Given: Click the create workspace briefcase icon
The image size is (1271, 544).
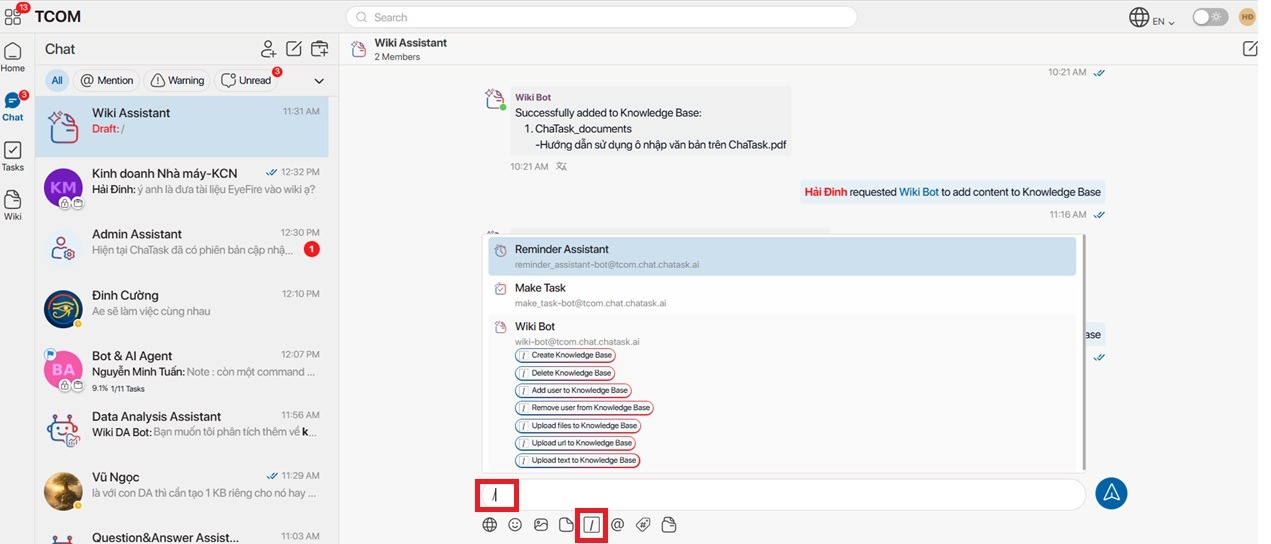Looking at the screenshot, I should [320, 49].
